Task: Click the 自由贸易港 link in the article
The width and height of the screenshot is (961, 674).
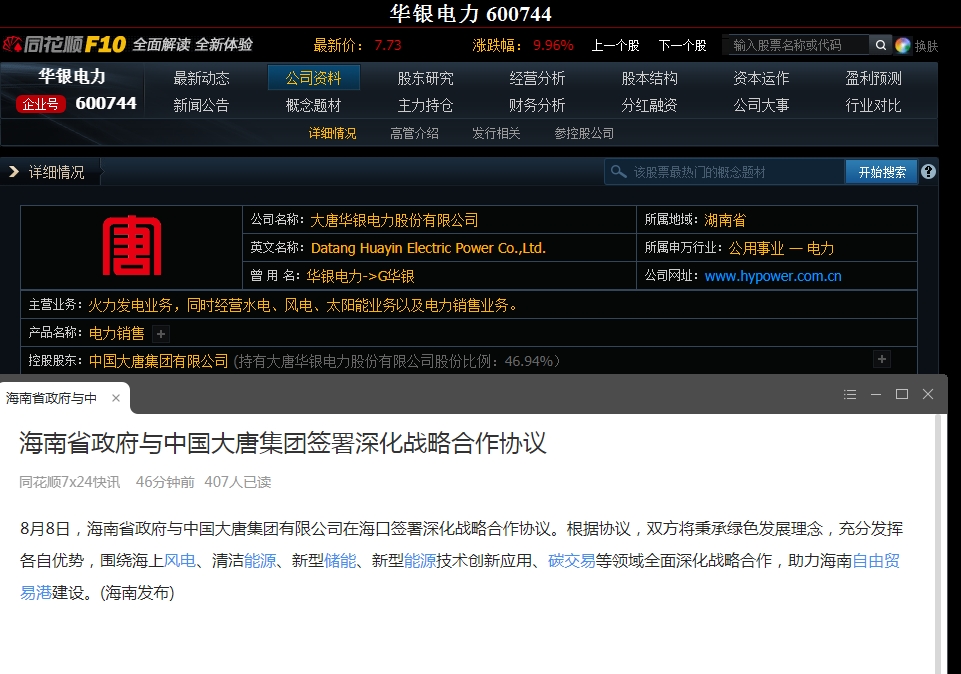Action: coord(876,561)
